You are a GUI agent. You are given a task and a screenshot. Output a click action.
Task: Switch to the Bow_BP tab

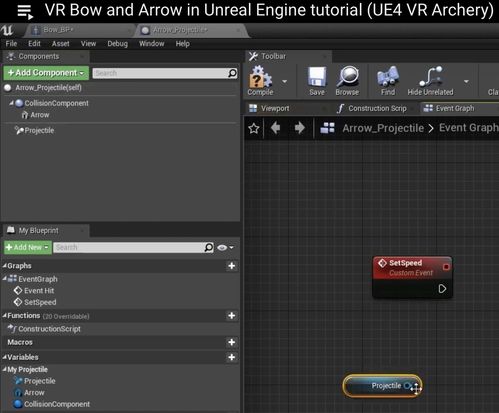point(80,30)
